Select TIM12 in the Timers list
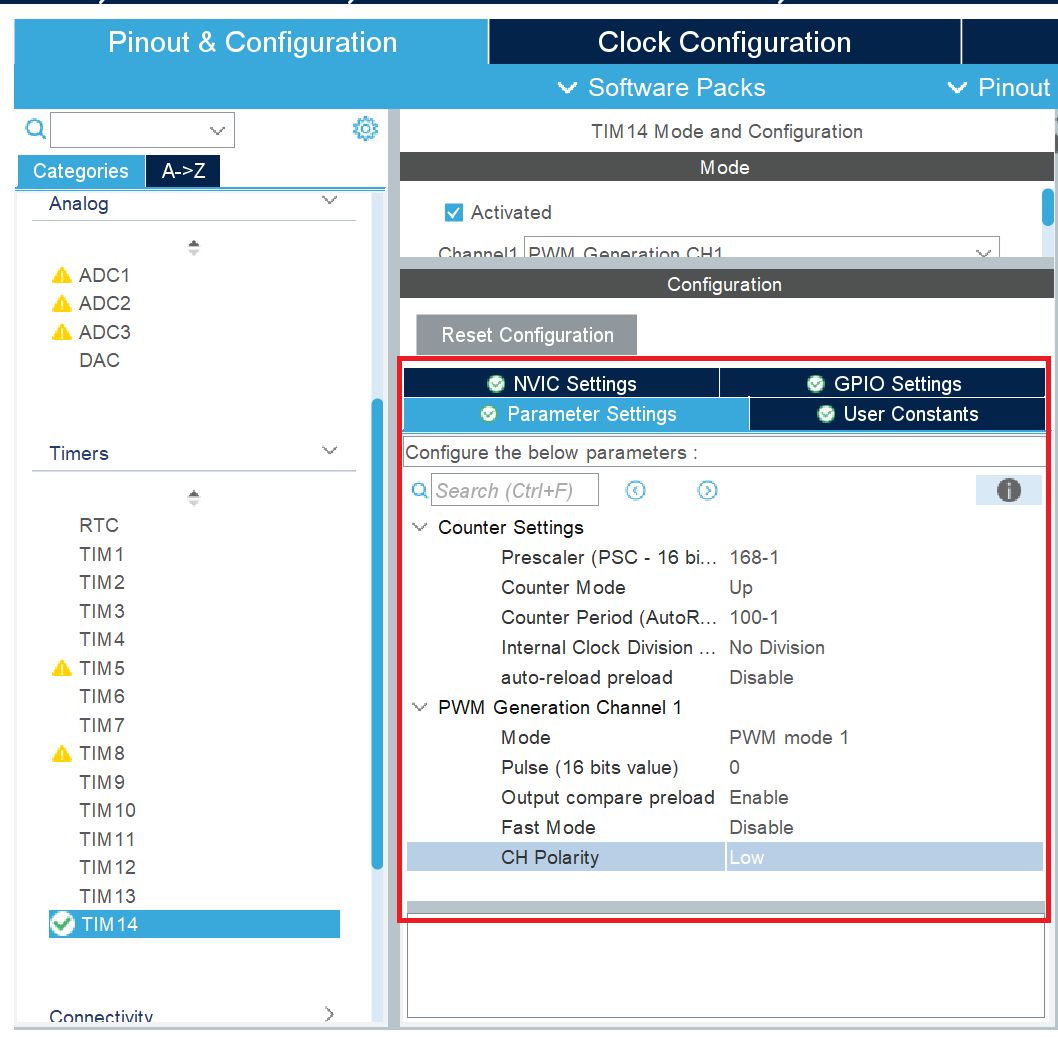Screen dimensions: 1058x1037 pos(107,867)
